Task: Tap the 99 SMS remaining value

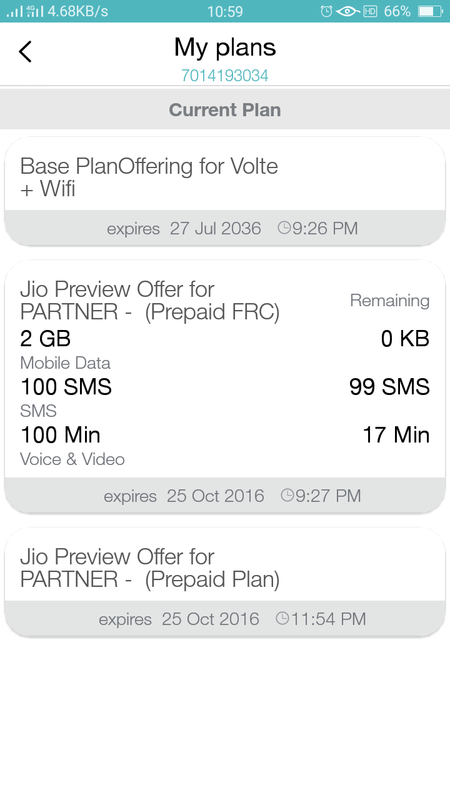Action: (390, 387)
